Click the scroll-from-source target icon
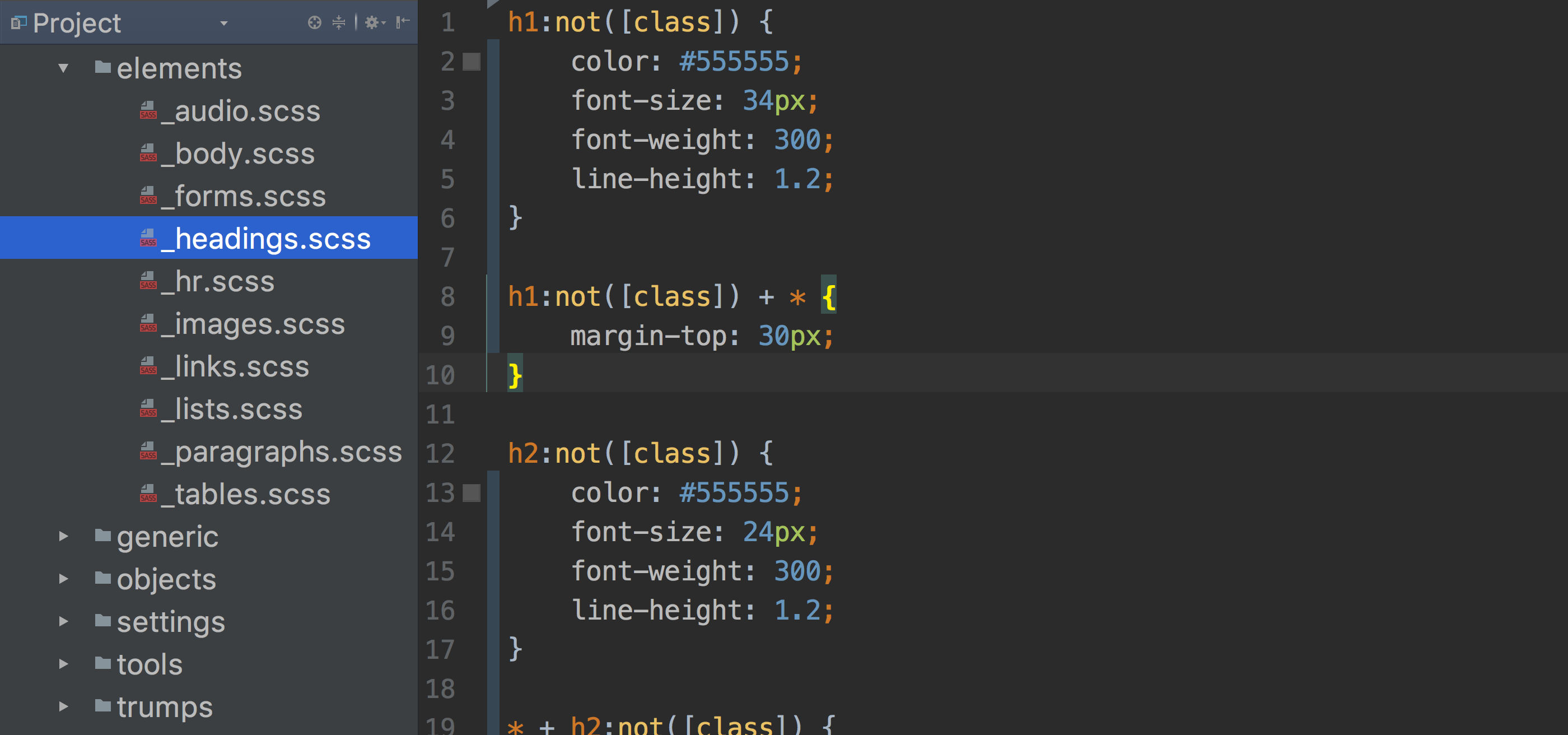This screenshot has height=735, width=1568. tap(314, 22)
